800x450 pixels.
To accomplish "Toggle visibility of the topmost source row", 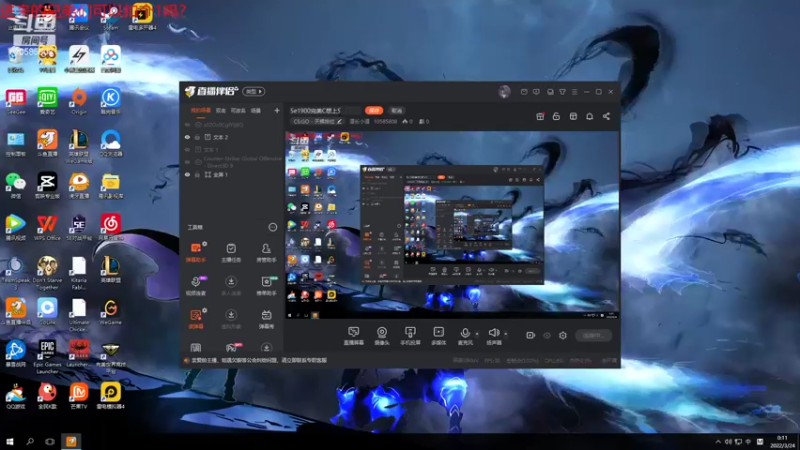I will (x=187, y=124).
